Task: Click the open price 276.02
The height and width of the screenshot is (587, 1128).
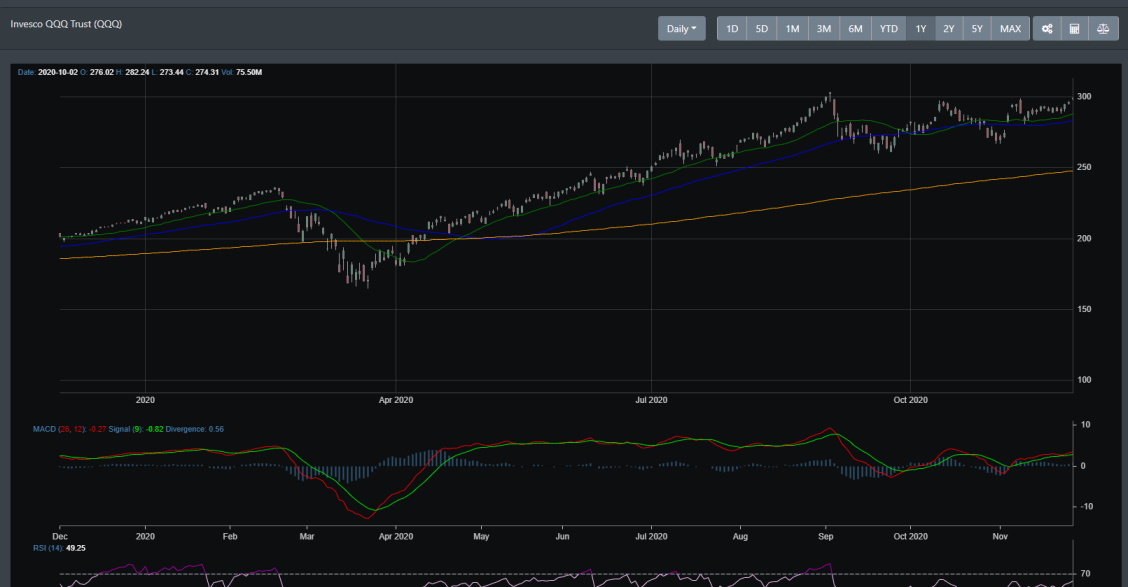Action: [101, 73]
